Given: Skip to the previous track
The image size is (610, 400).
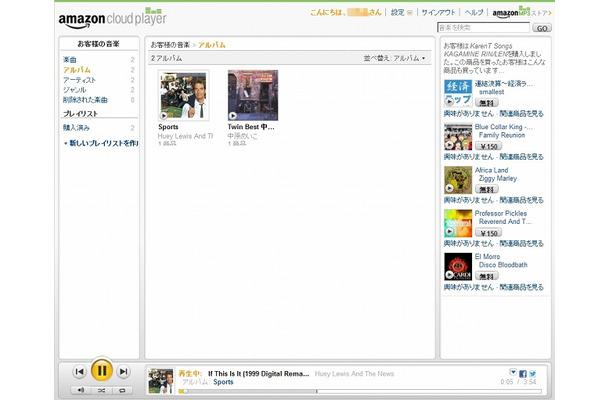Looking at the screenshot, I should (x=79, y=372).
